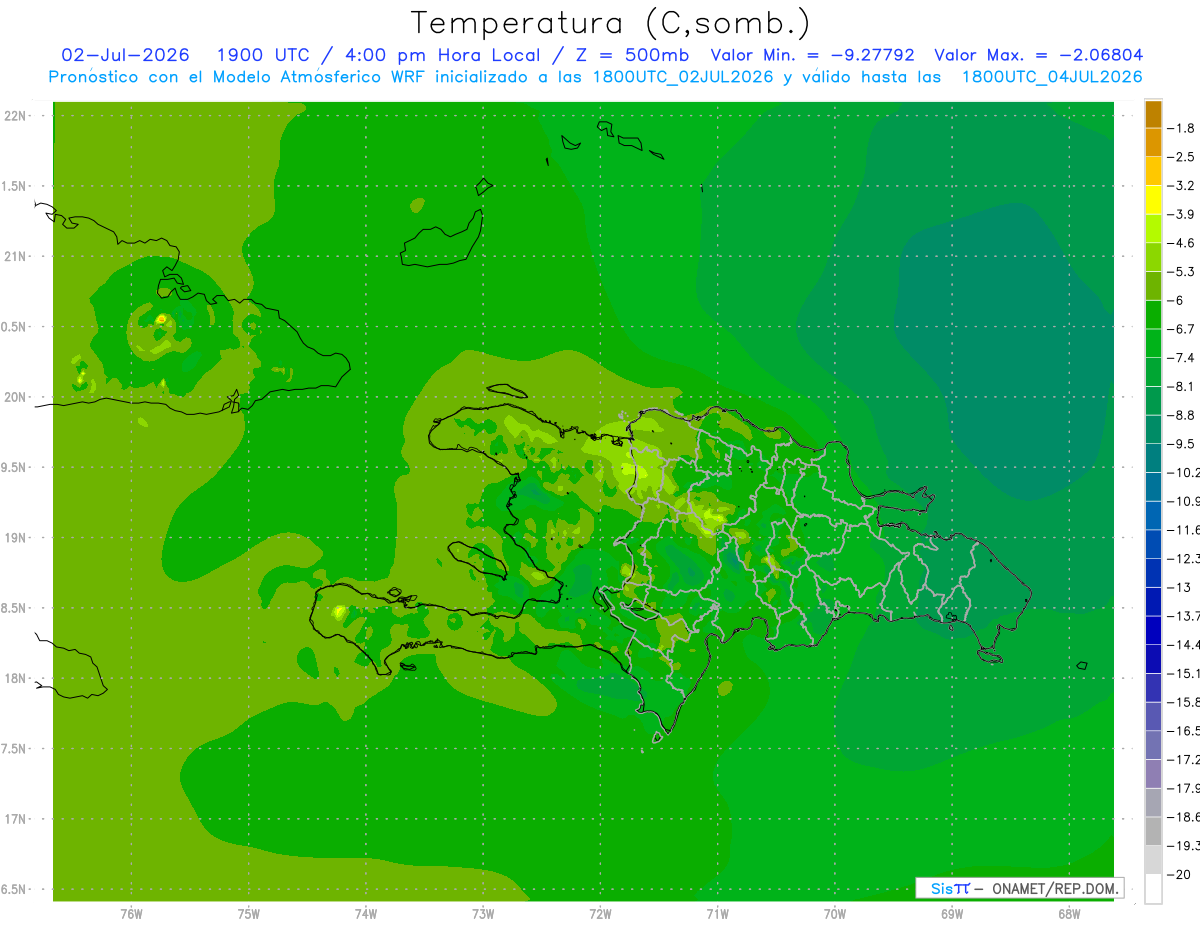Pick the yellow legend swatch between -3.2 and -3.9

[1153, 200]
